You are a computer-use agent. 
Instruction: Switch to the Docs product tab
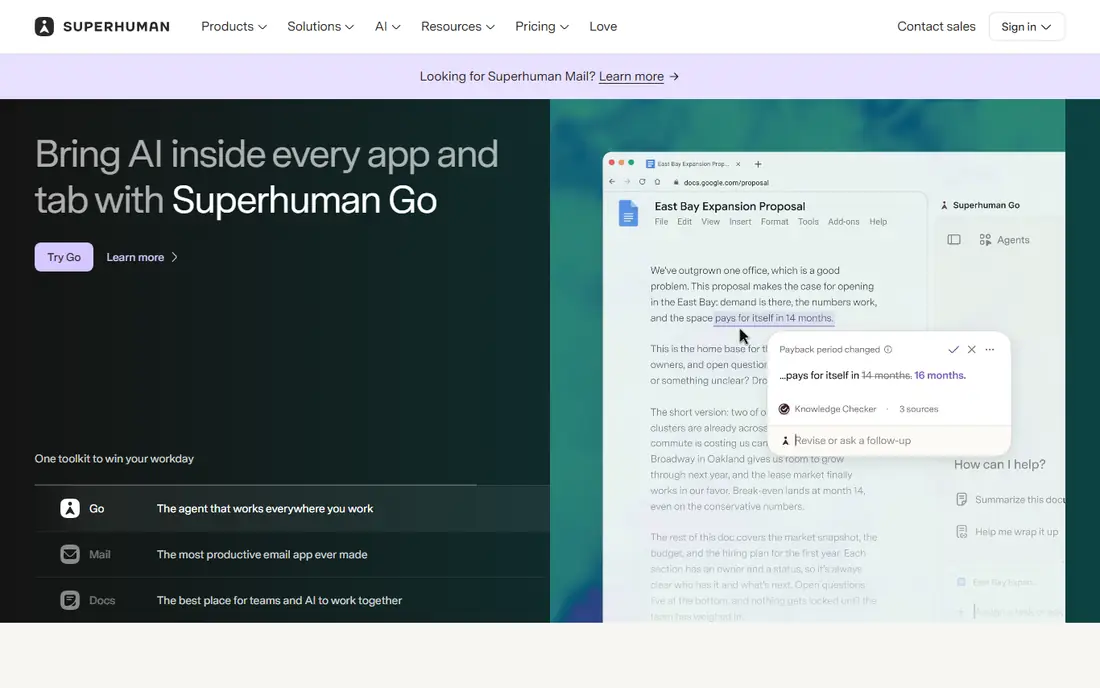pyautogui.click(x=292, y=600)
